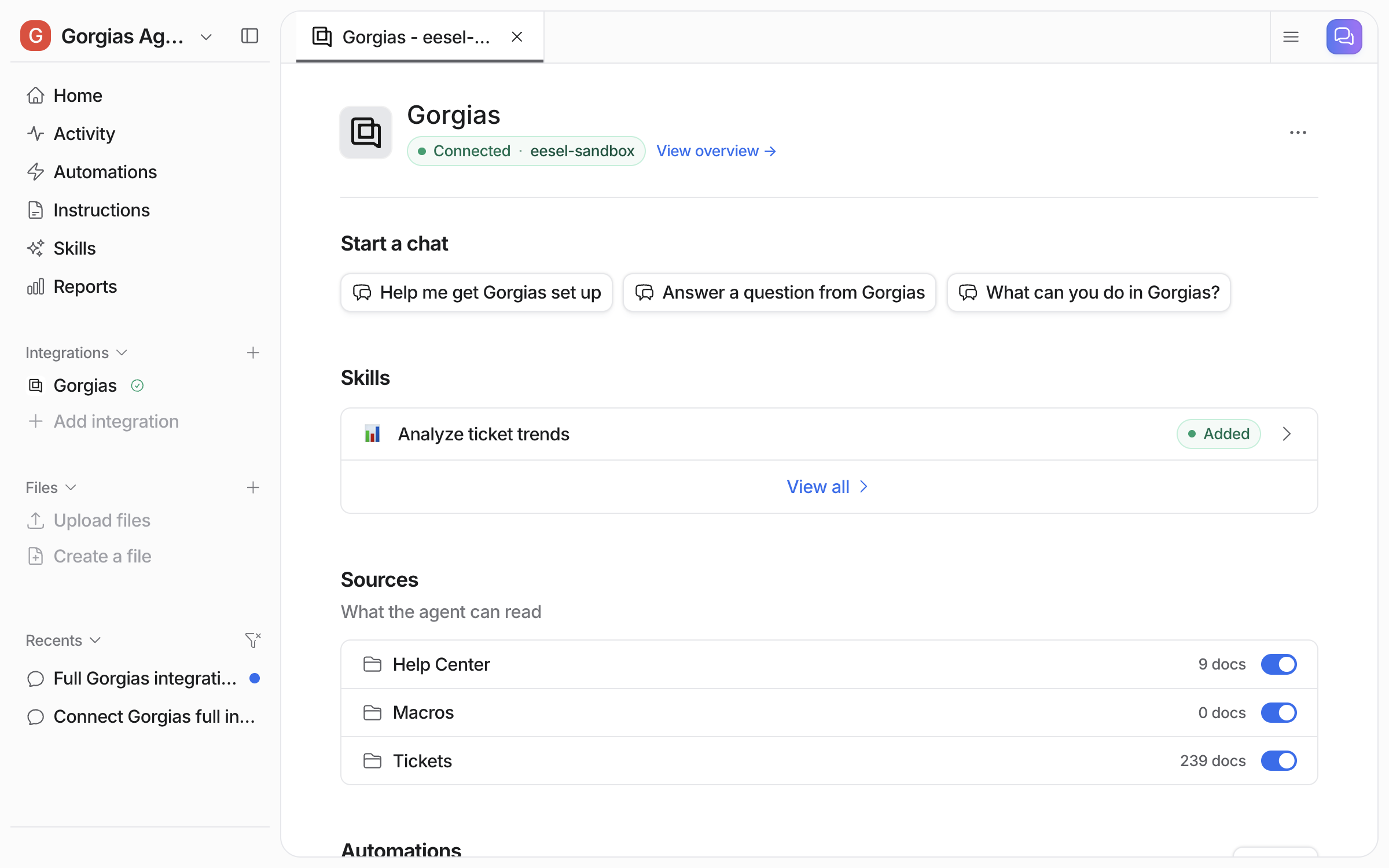Close the Gorgias tab
This screenshot has height=868, width=1389.
point(517,37)
